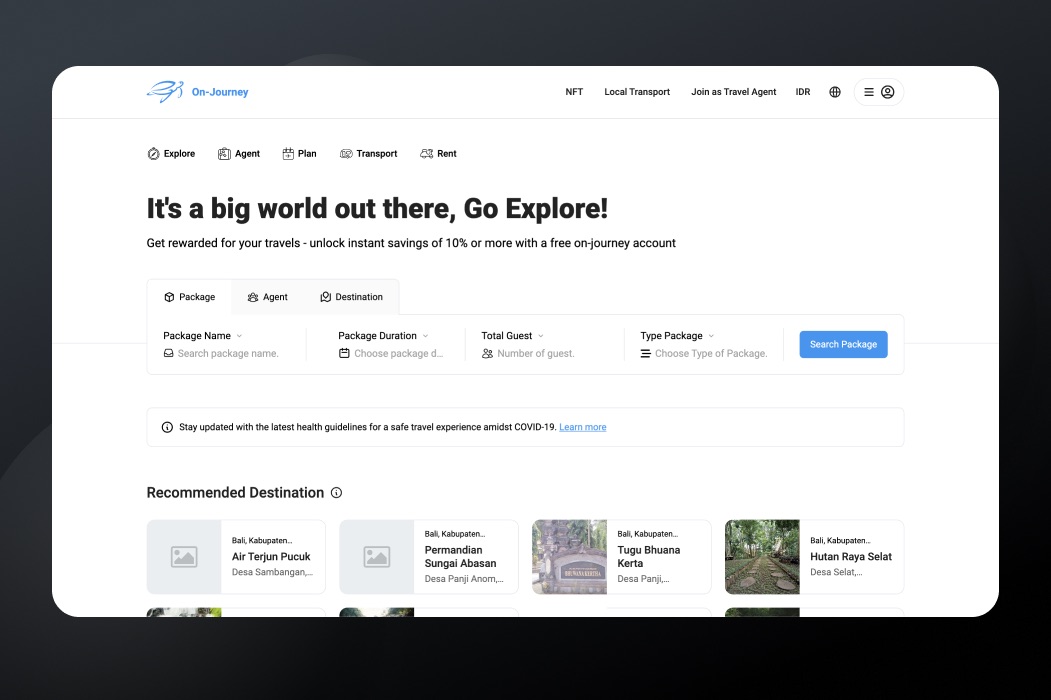Open the language globe icon
The width and height of the screenshot is (1051, 700).
(x=835, y=92)
